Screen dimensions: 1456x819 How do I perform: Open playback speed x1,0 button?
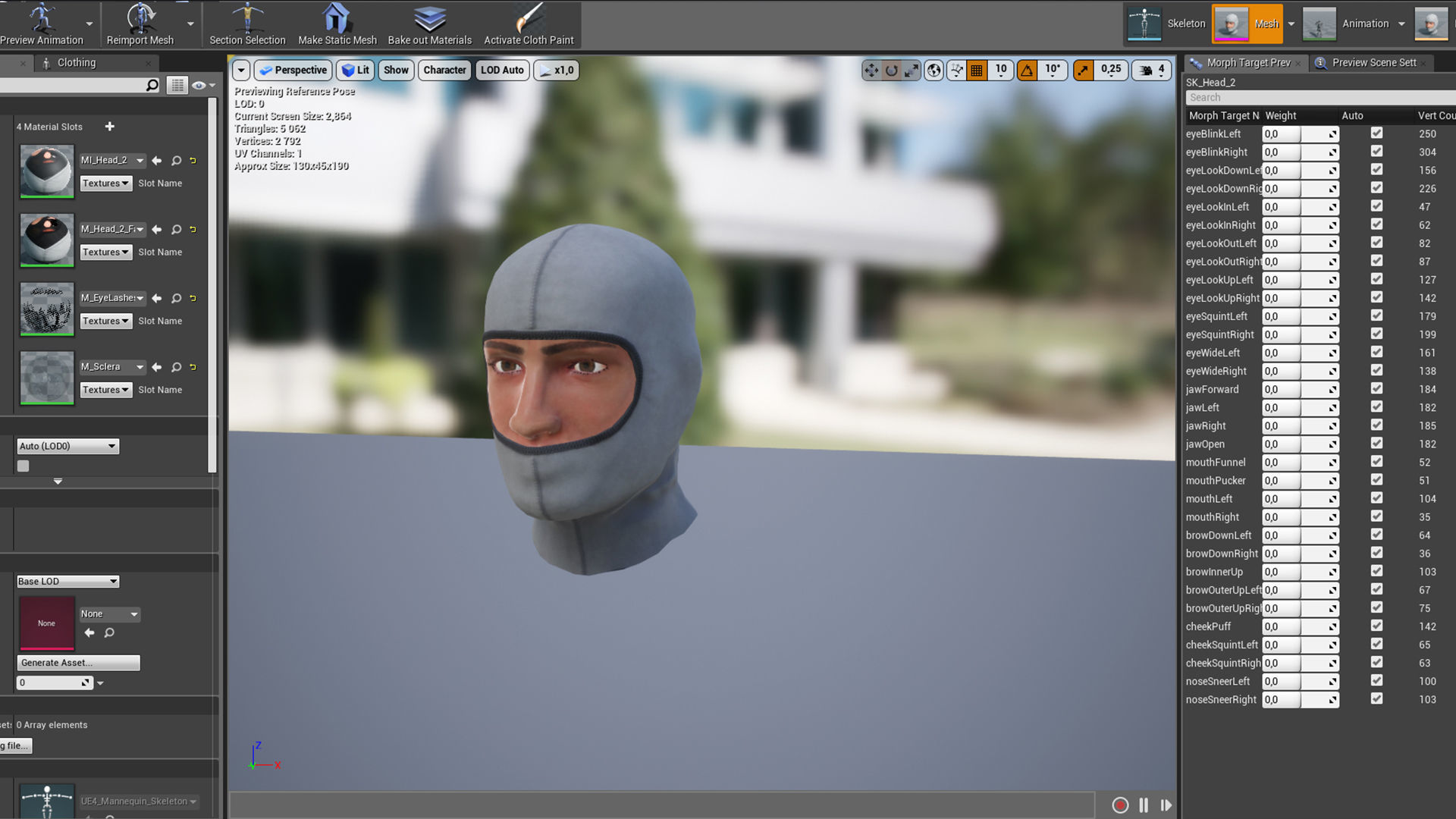557,71
